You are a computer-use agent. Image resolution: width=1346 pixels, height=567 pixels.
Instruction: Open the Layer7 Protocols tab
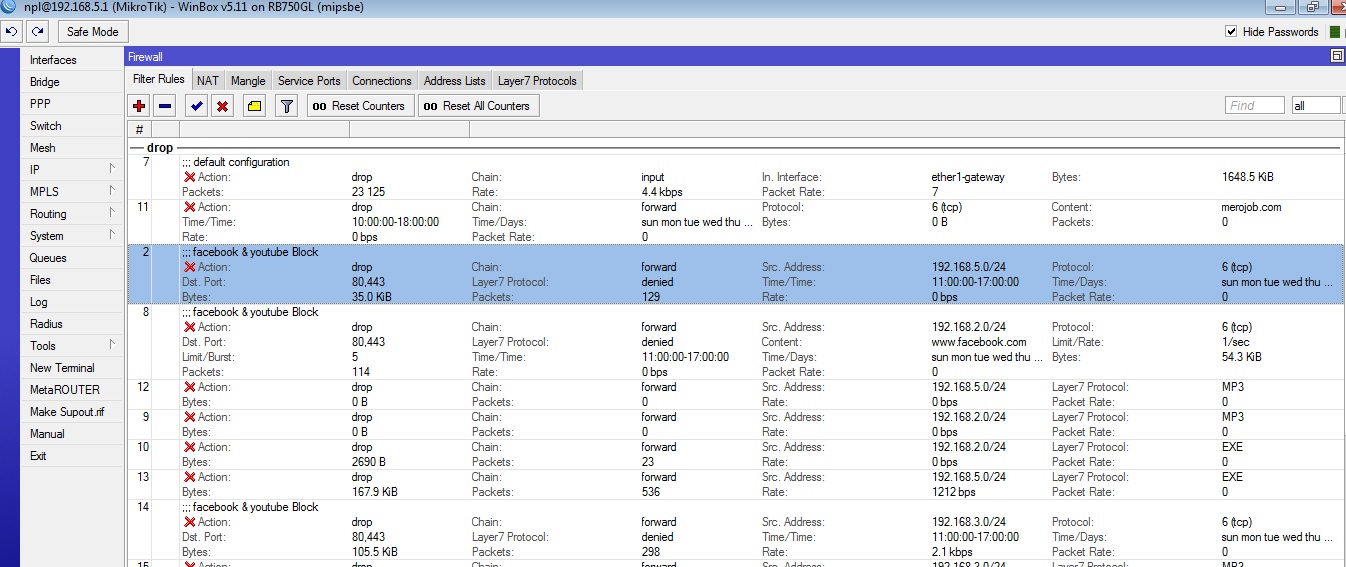coord(536,81)
